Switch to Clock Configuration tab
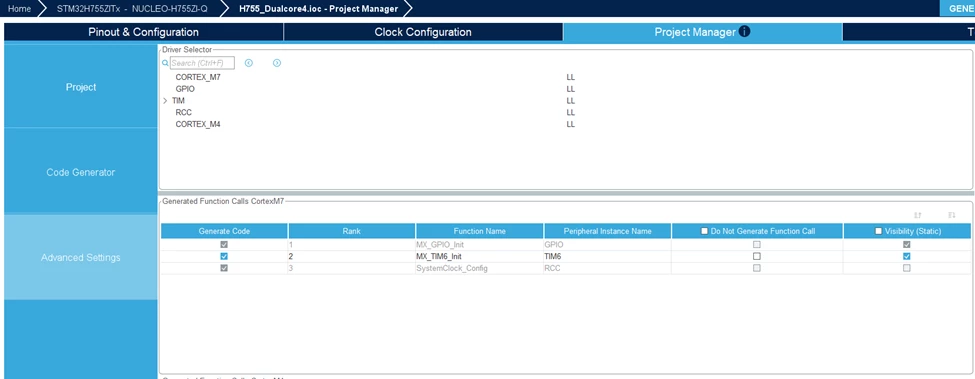Viewport: 975px width, 379px height. point(423,32)
